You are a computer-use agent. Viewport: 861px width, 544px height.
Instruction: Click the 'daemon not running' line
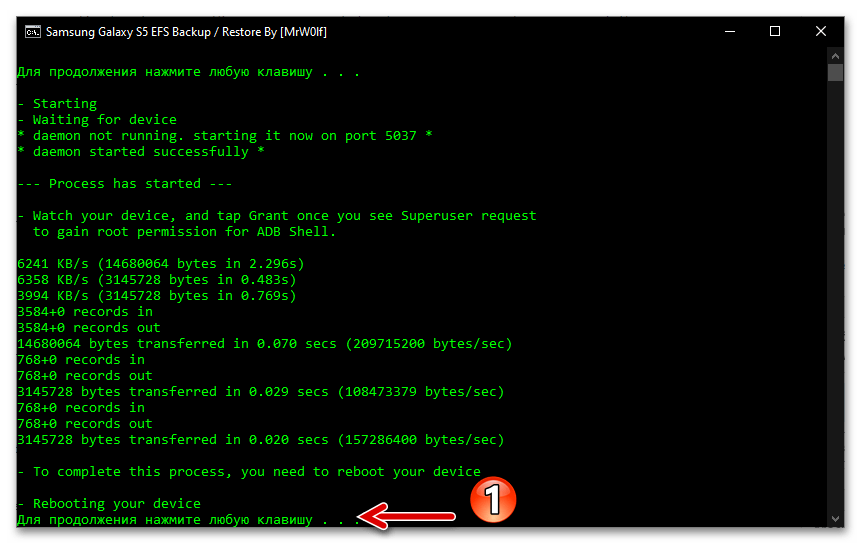(225, 136)
